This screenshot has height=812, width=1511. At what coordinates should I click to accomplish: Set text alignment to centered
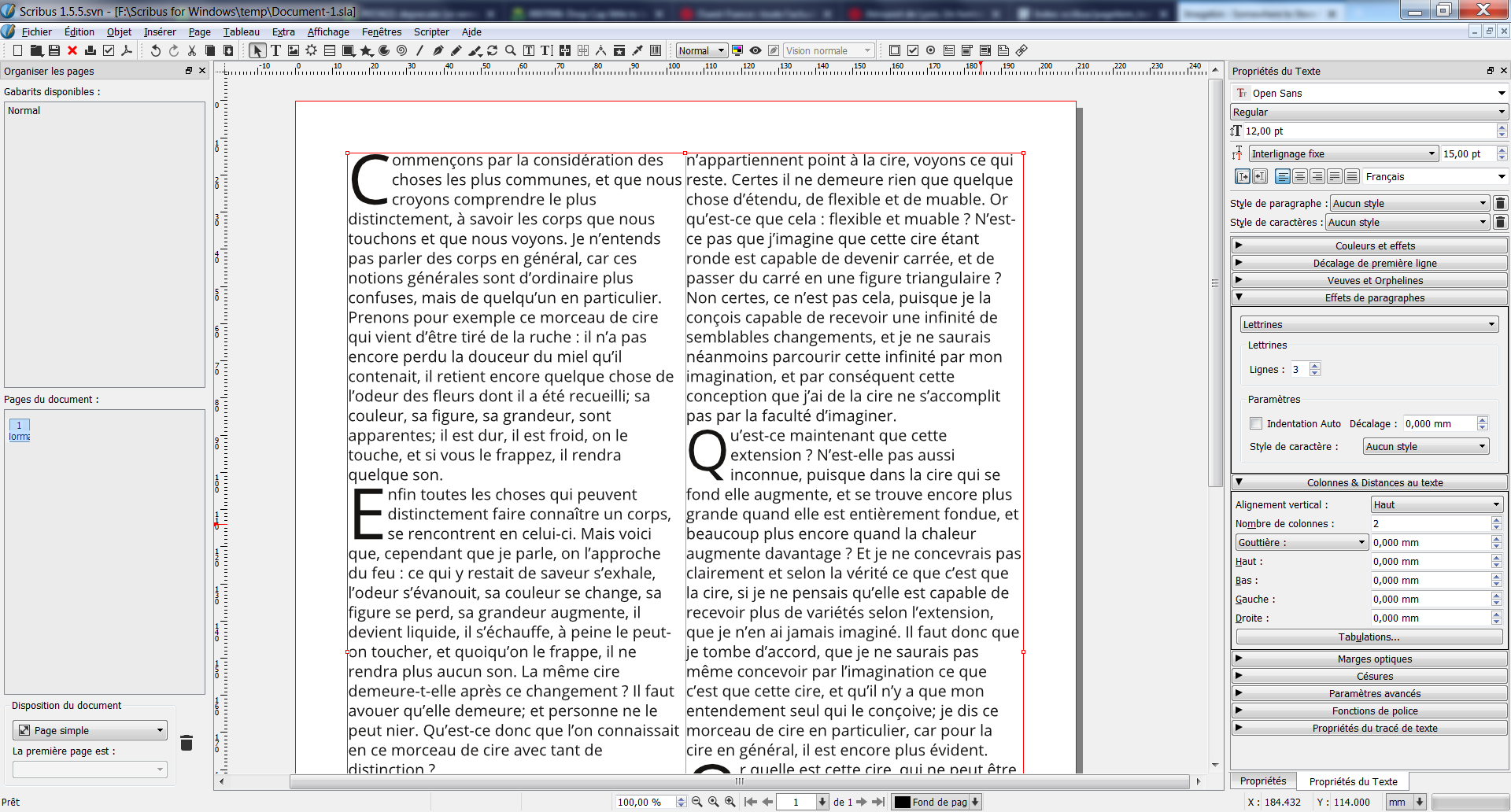[1300, 176]
